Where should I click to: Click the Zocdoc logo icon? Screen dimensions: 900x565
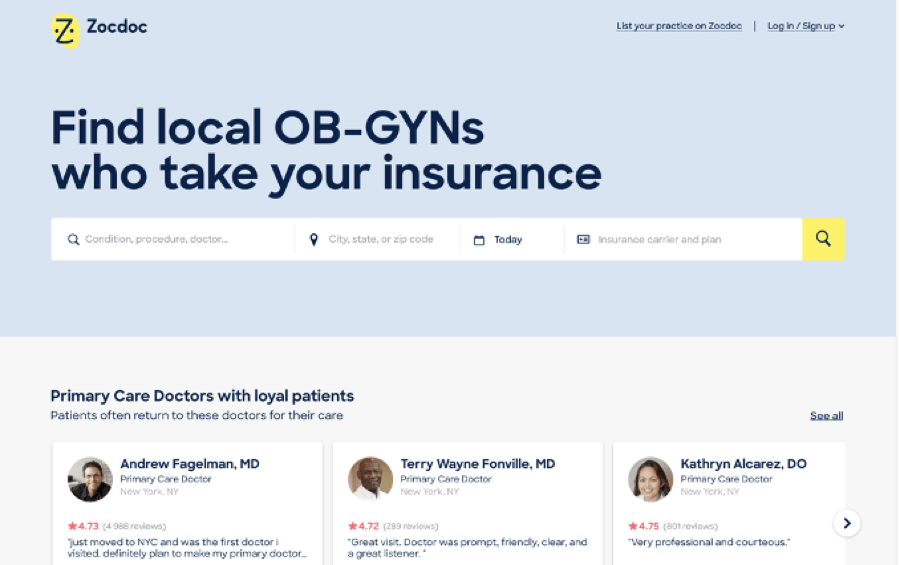64,31
